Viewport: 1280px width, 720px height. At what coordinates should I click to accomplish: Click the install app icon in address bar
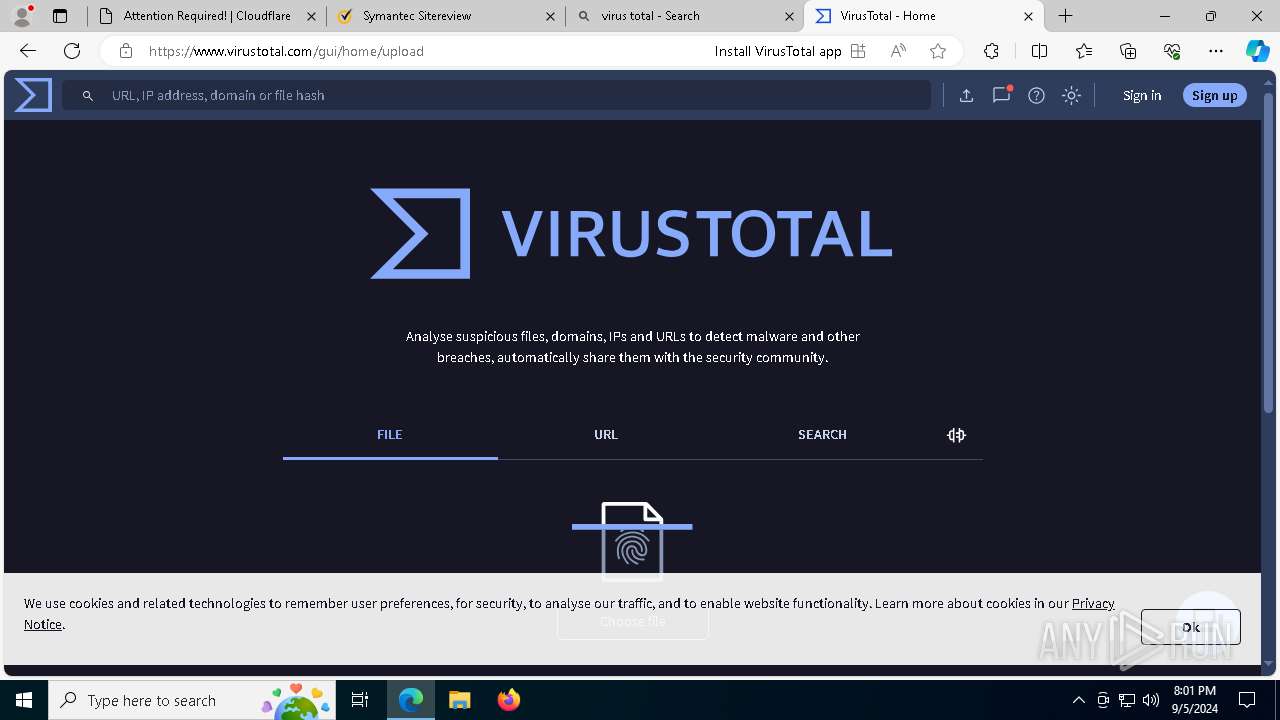coord(858,51)
